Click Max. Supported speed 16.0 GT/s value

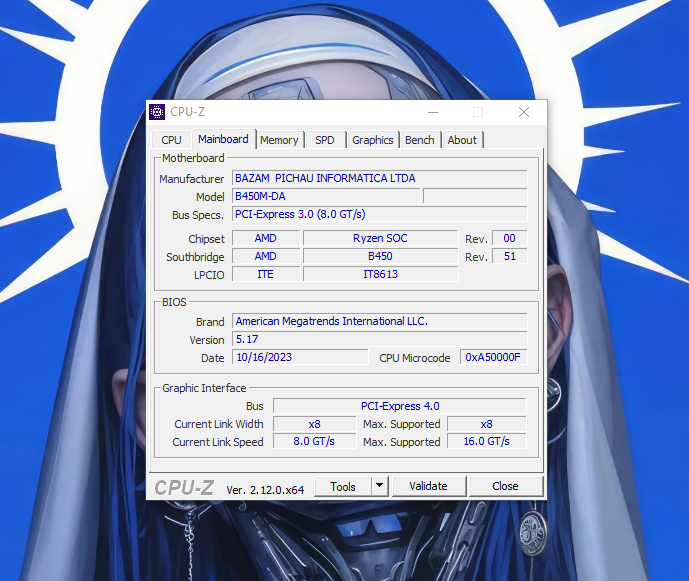(x=486, y=441)
